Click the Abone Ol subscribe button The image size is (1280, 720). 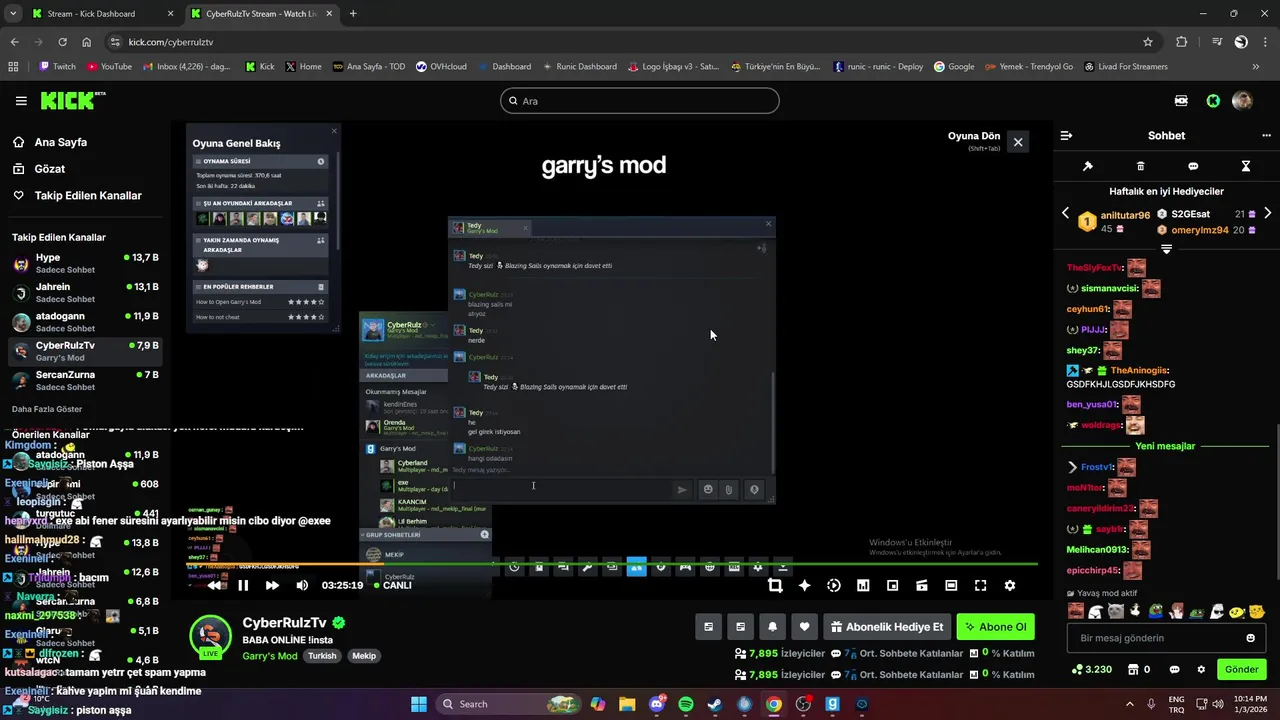pyautogui.click(x=995, y=627)
